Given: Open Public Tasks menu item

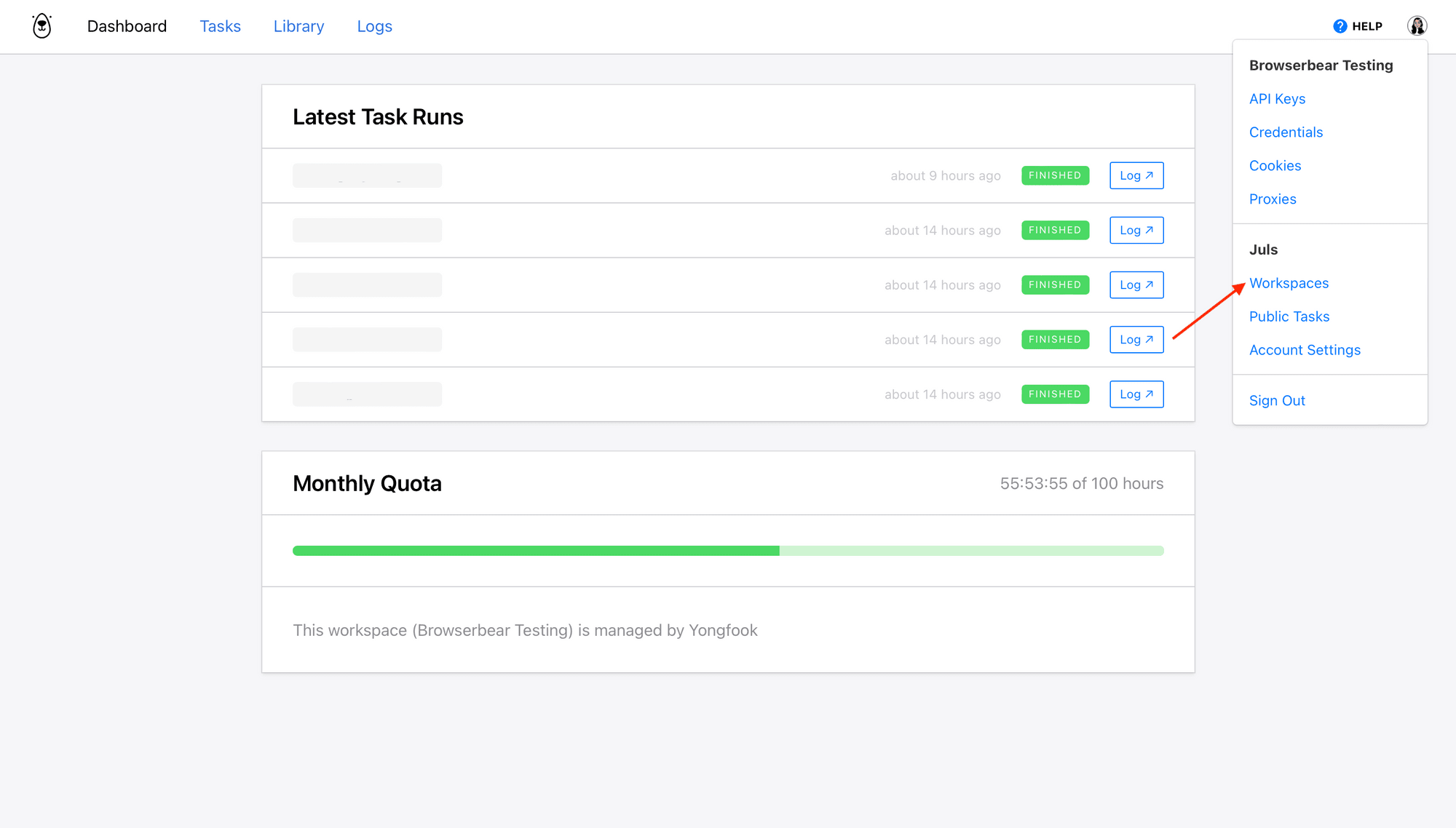Looking at the screenshot, I should coord(1289,317).
